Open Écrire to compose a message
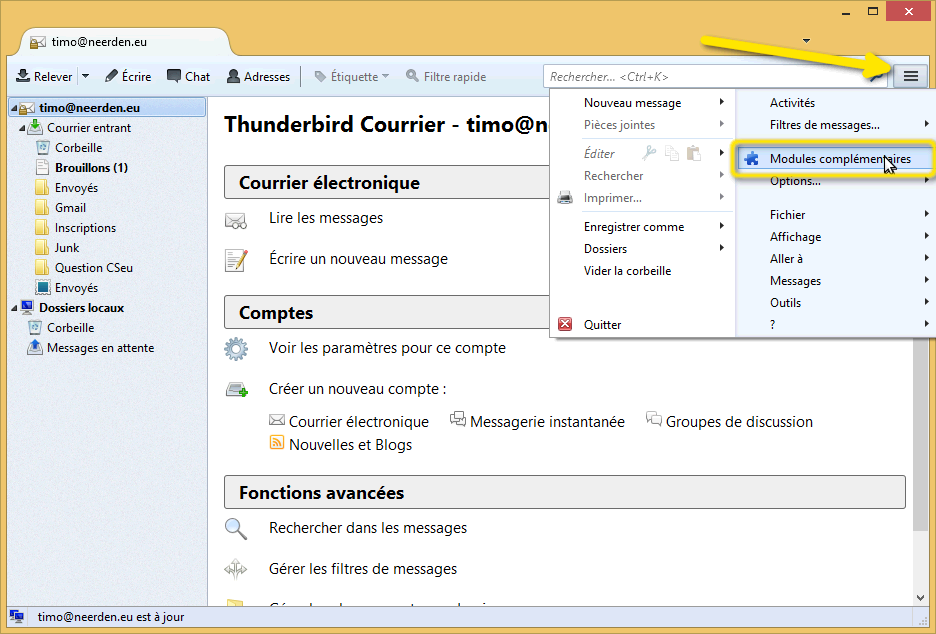Image resolution: width=936 pixels, height=634 pixels. click(x=128, y=76)
